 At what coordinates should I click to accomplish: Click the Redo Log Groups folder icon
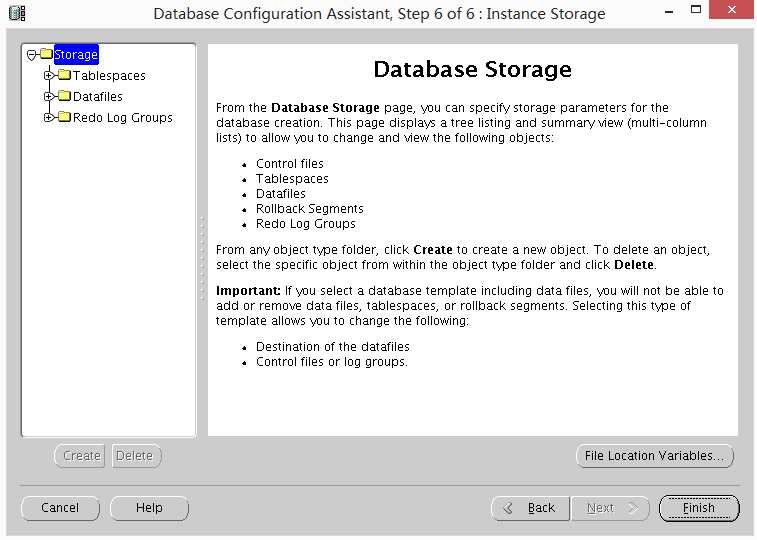(x=65, y=117)
